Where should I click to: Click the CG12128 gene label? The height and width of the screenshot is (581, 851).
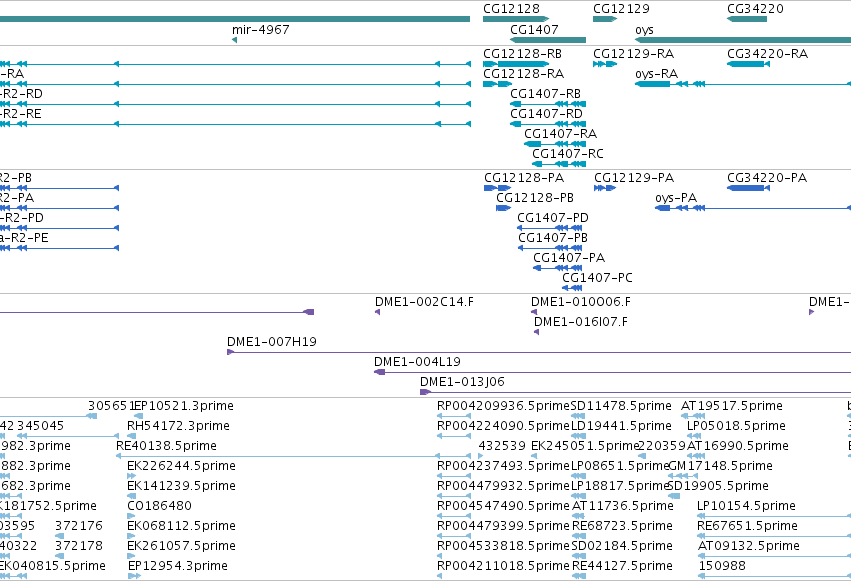coord(511,9)
